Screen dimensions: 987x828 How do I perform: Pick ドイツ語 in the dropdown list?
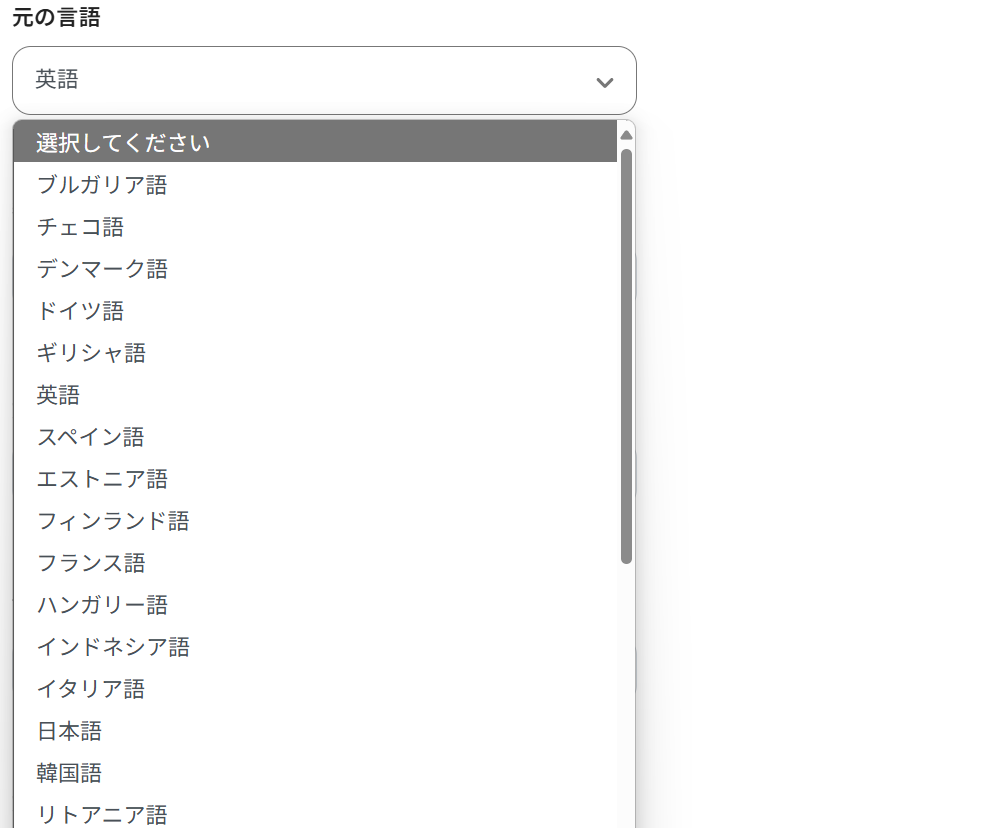315,310
